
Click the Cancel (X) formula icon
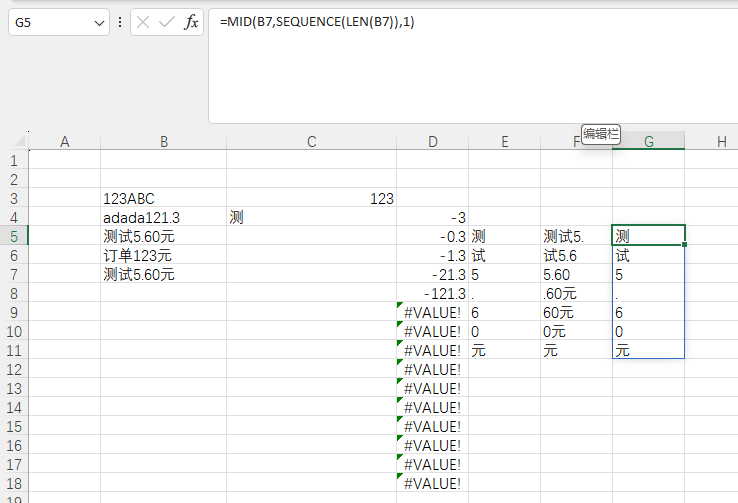tap(143, 22)
